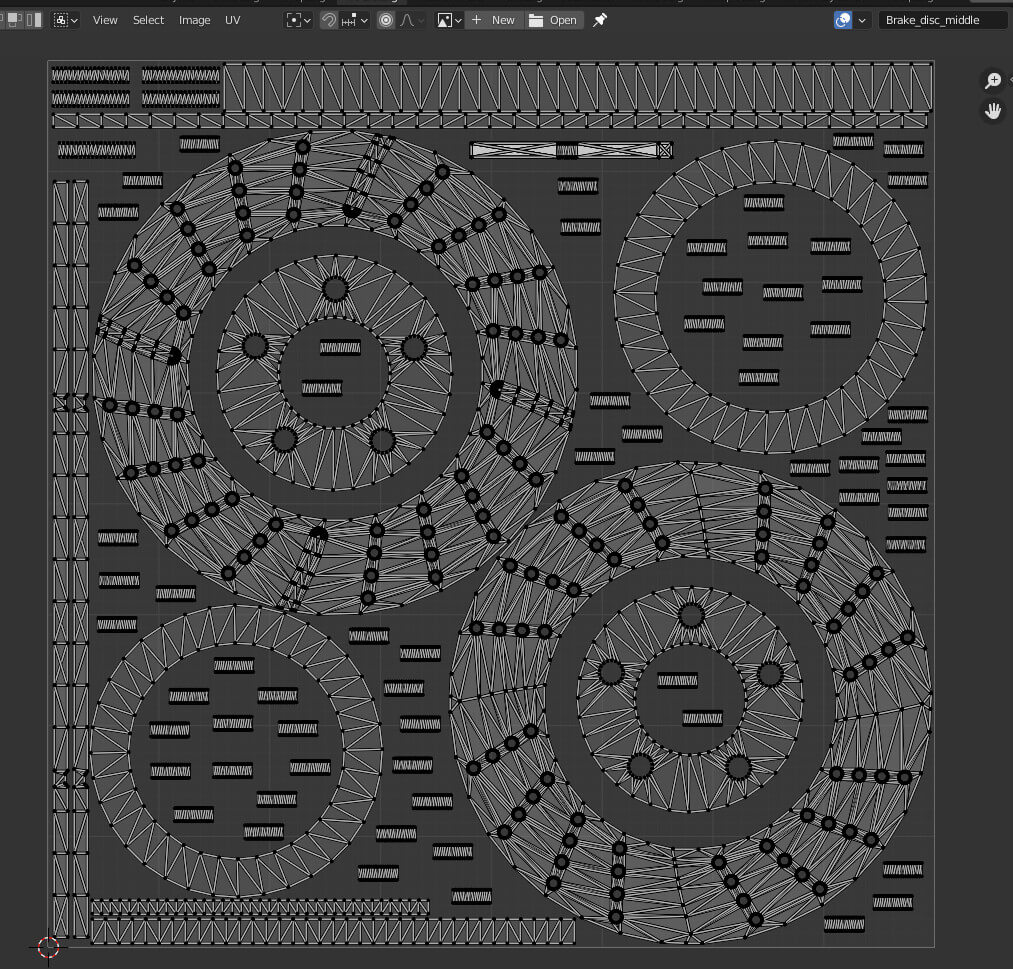
Task: Click the snap increment icon
Action: tap(351, 20)
